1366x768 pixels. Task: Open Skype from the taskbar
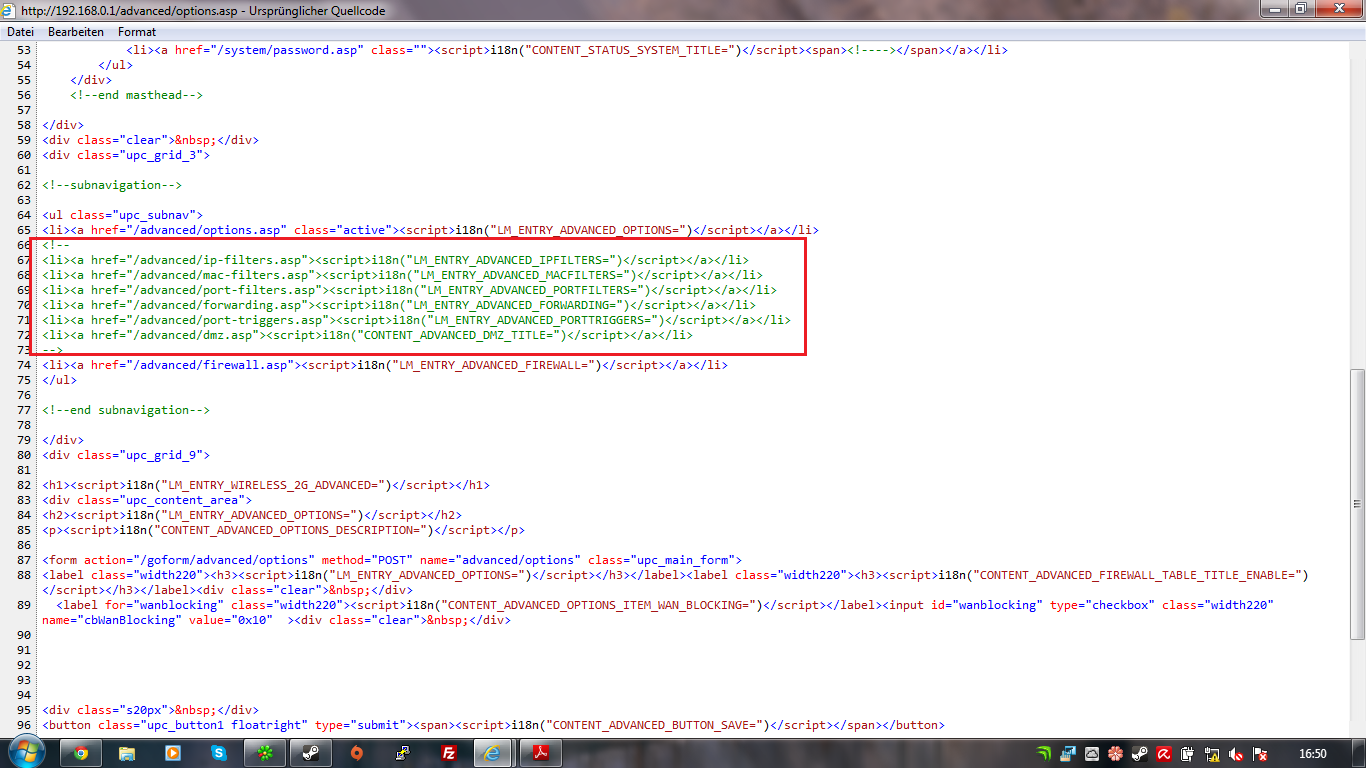218,753
